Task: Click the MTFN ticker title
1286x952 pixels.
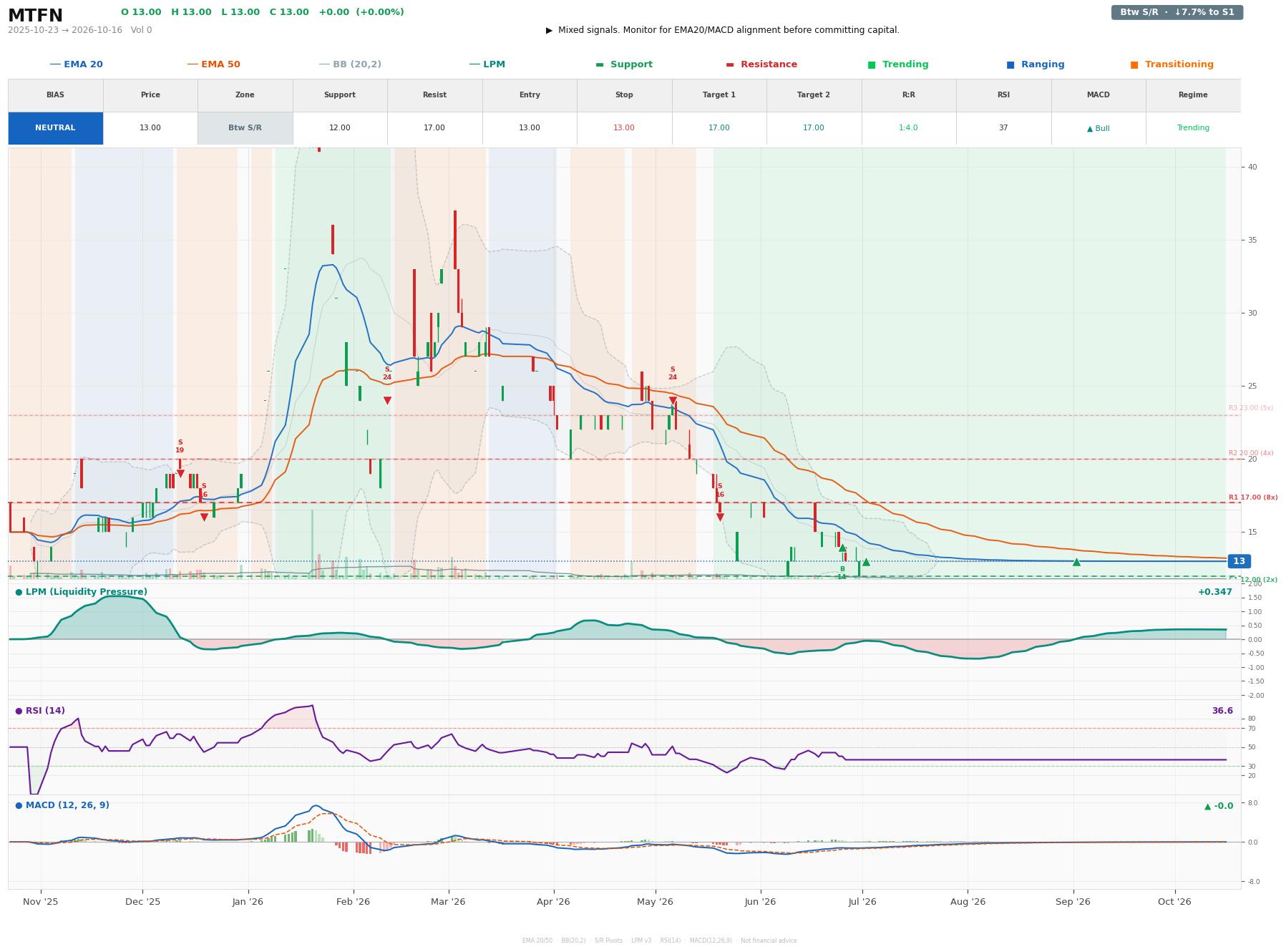Action: (35, 16)
